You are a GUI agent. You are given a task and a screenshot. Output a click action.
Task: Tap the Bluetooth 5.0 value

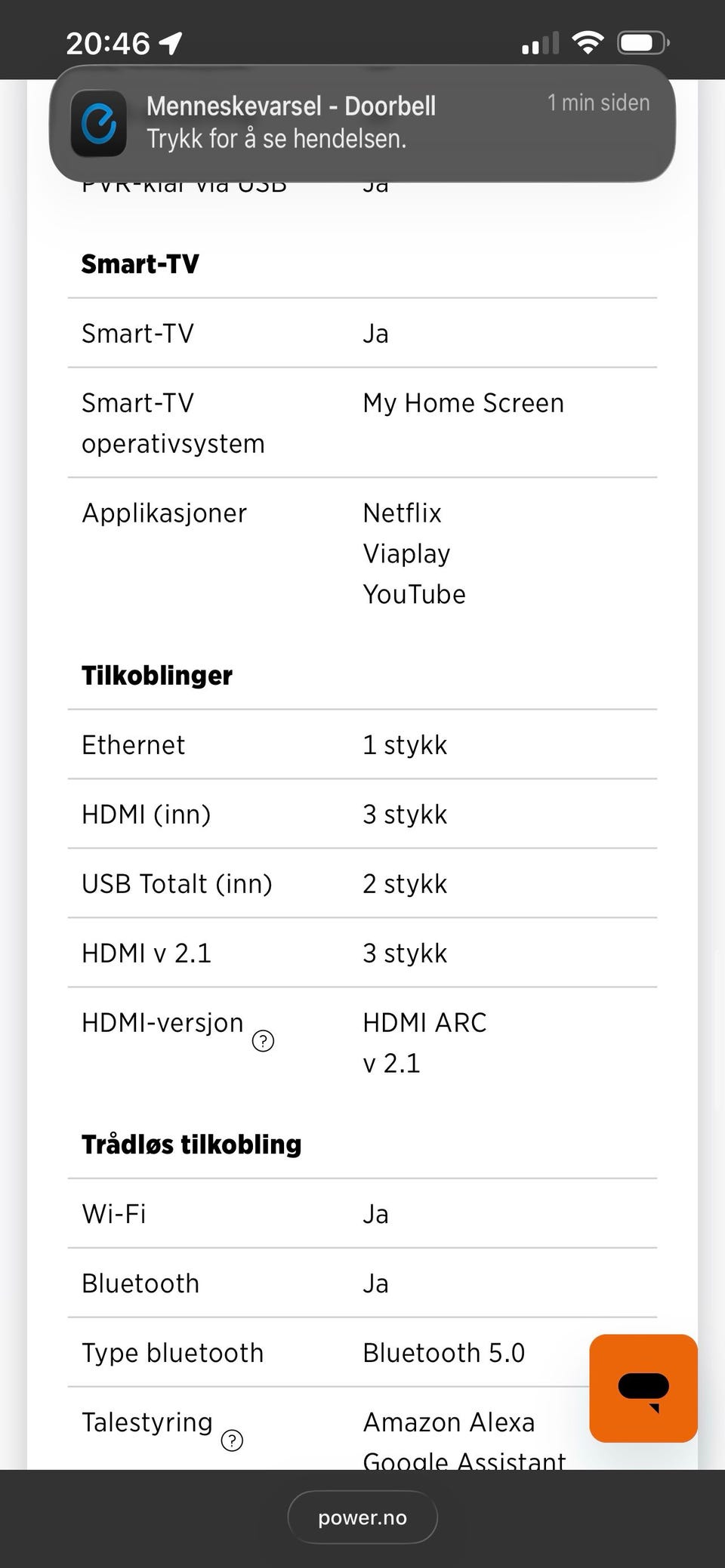tap(444, 1352)
